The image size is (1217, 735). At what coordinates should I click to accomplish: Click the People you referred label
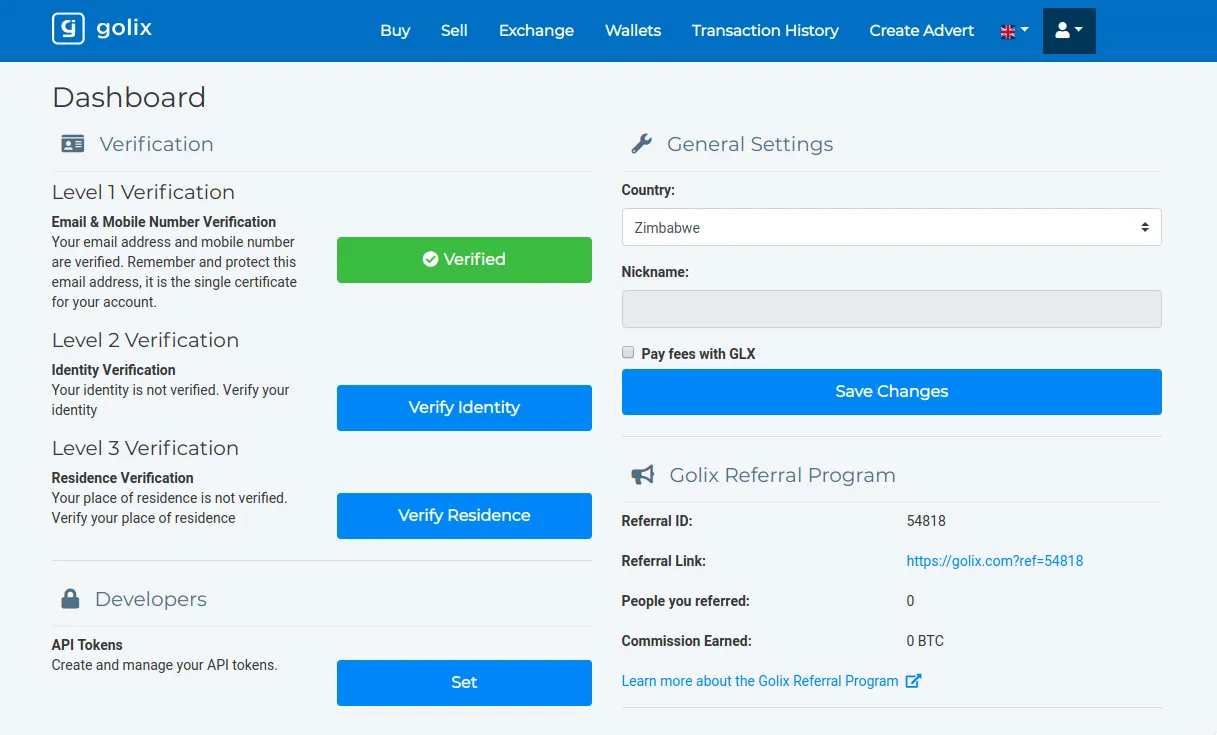coord(685,601)
